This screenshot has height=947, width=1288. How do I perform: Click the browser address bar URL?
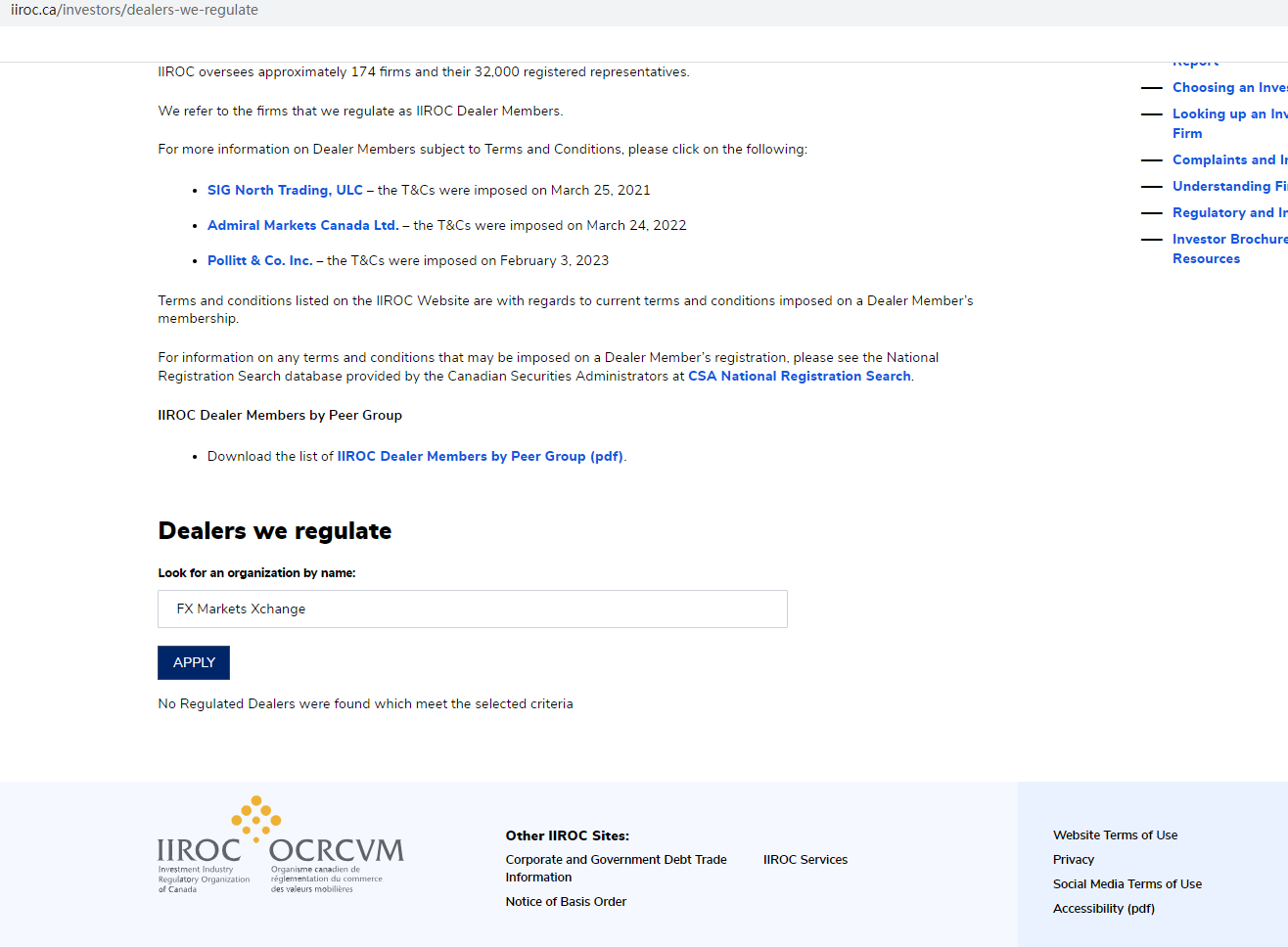point(135,10)
